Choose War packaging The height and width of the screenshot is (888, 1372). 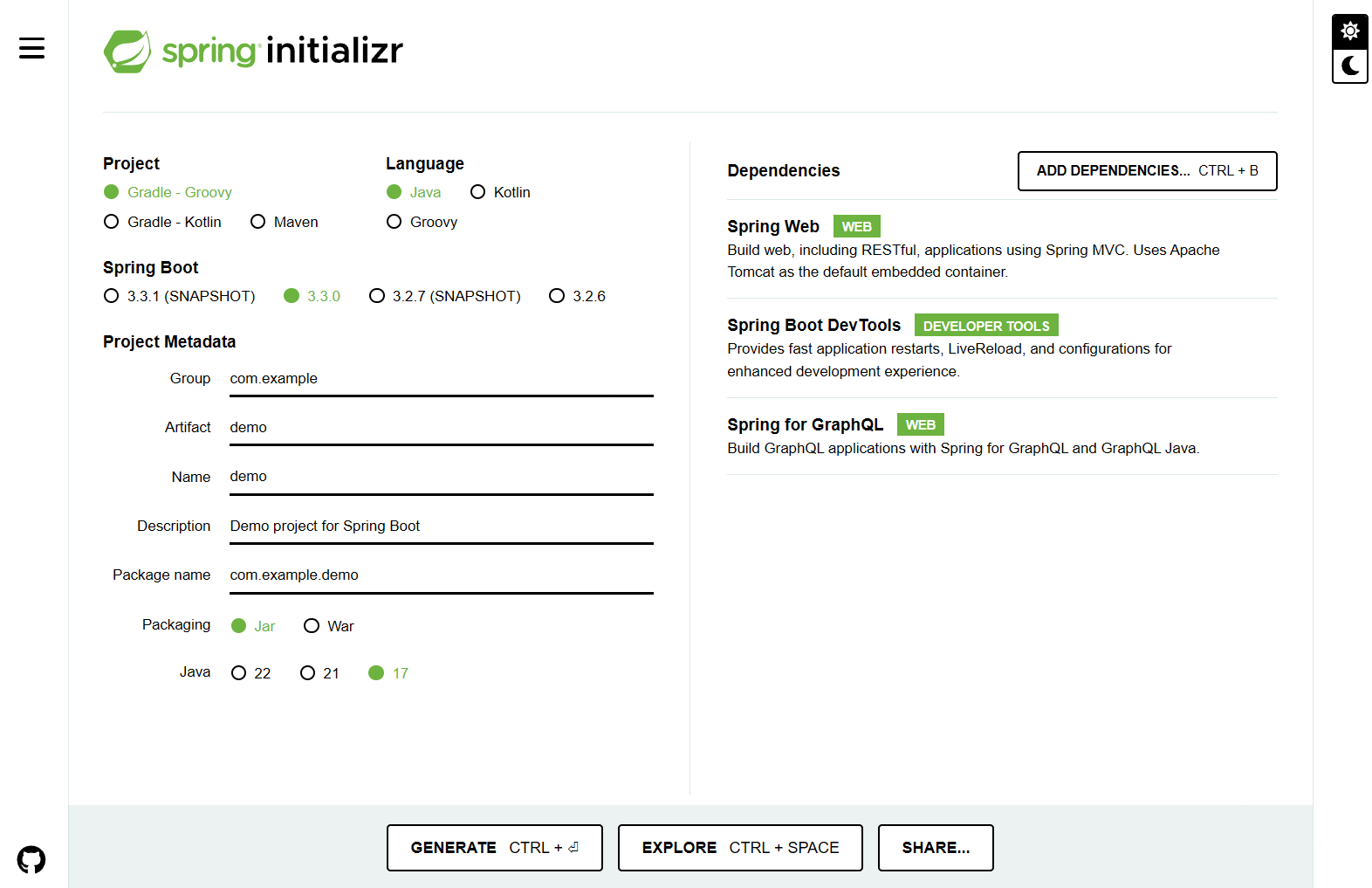coord(328,626)
